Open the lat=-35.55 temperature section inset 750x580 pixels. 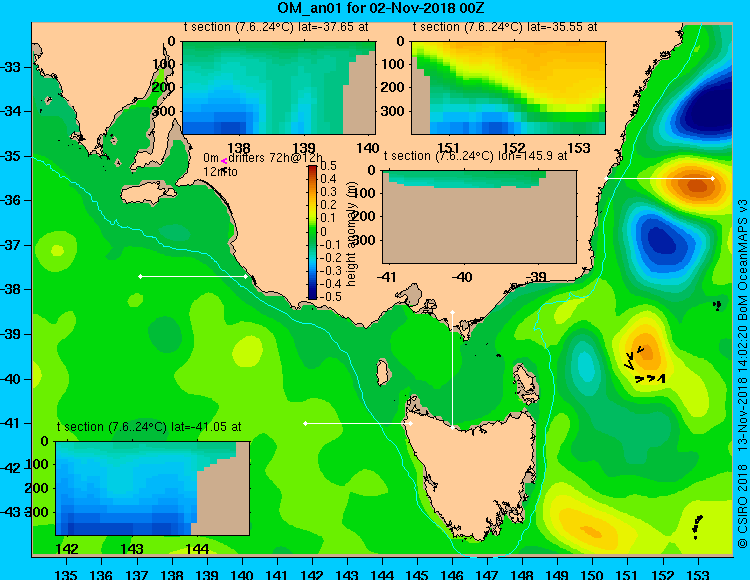pyautogui.click(x=508, y=88)
